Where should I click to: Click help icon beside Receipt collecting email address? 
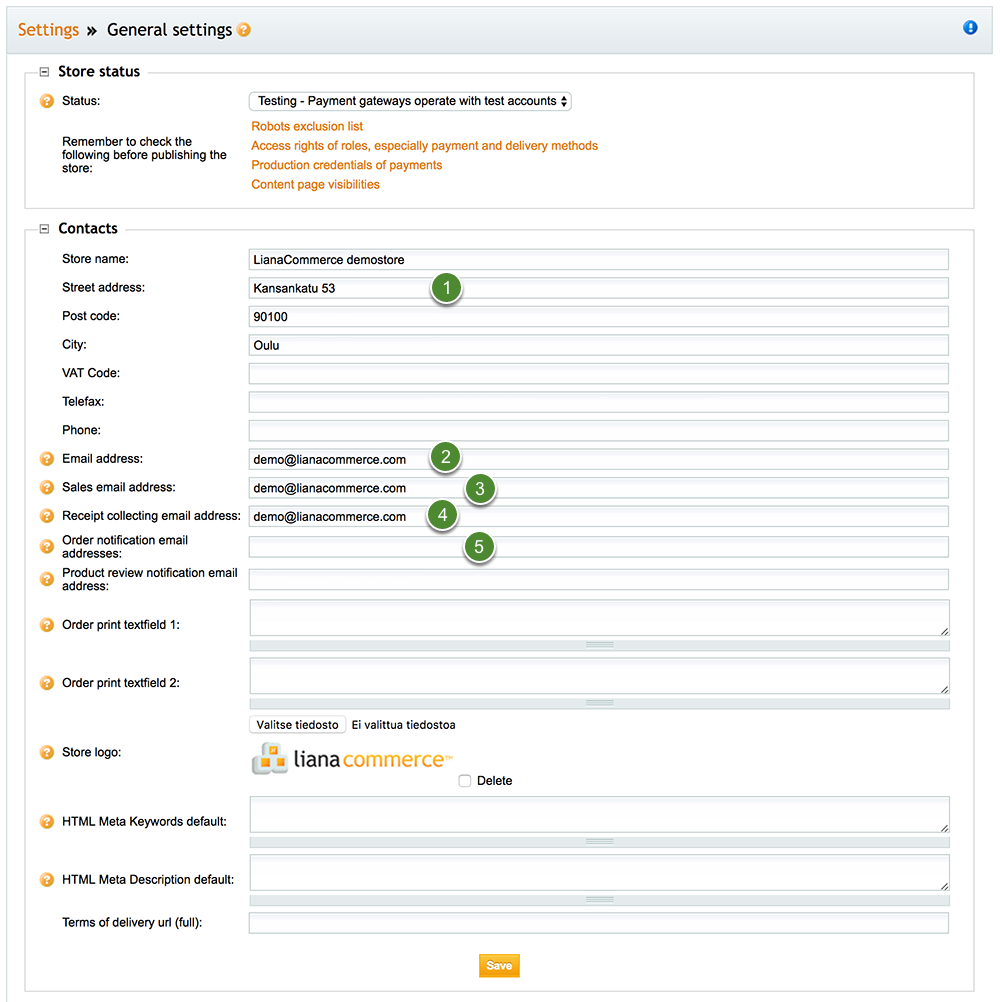tap(47, 516)
